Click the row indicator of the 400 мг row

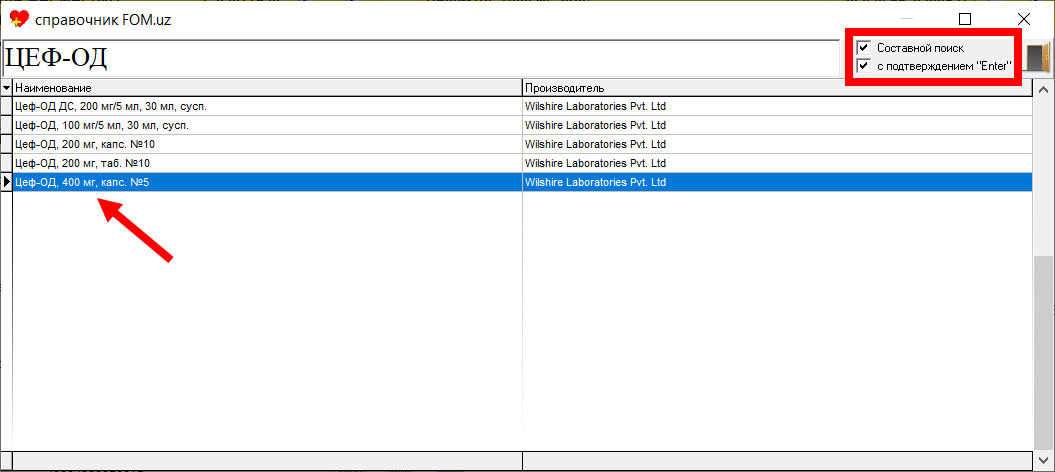[x=6, y=182]
